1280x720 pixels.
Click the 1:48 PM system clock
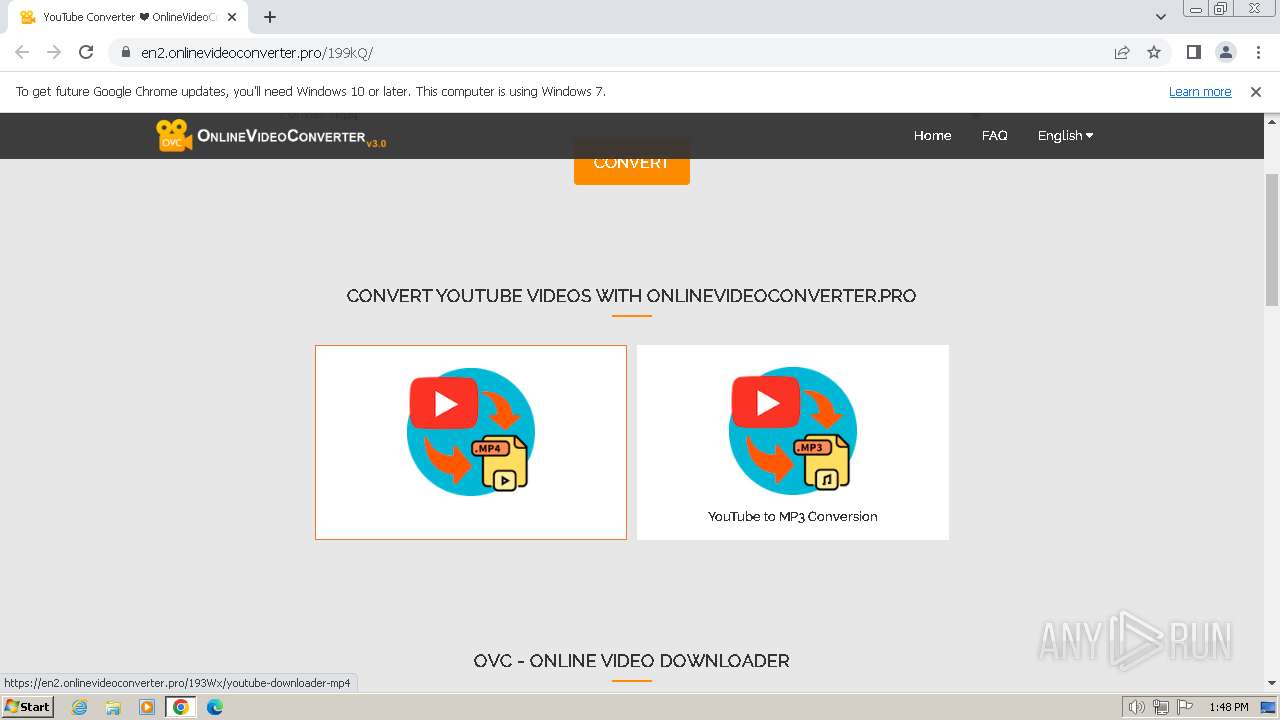[1228, 707]
